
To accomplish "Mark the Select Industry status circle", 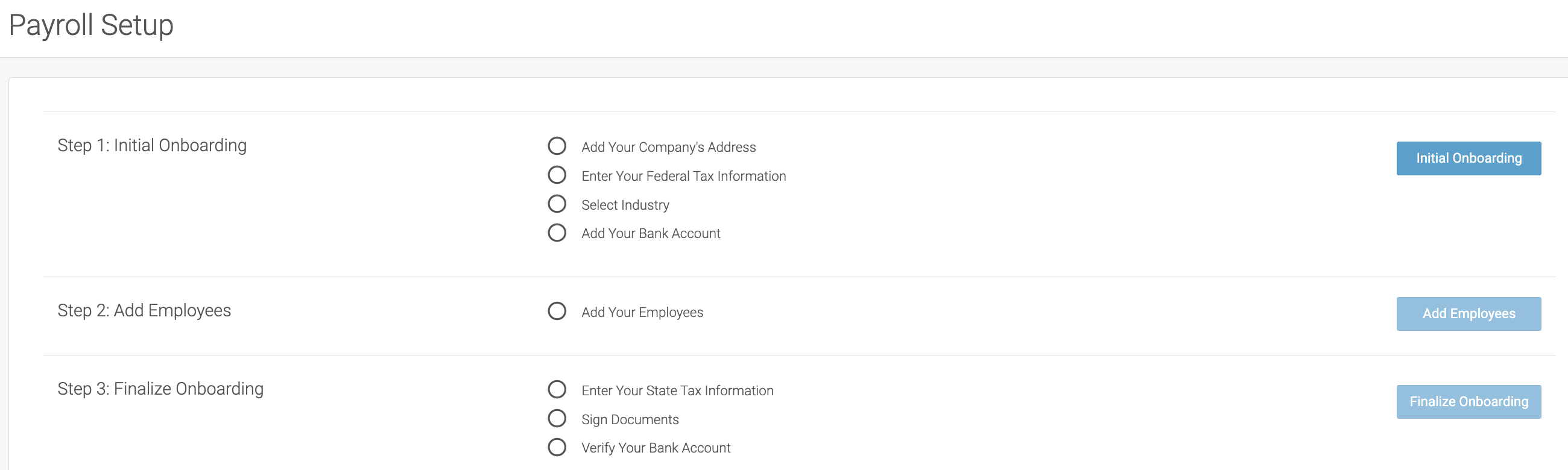I will (x=557, y=204).
